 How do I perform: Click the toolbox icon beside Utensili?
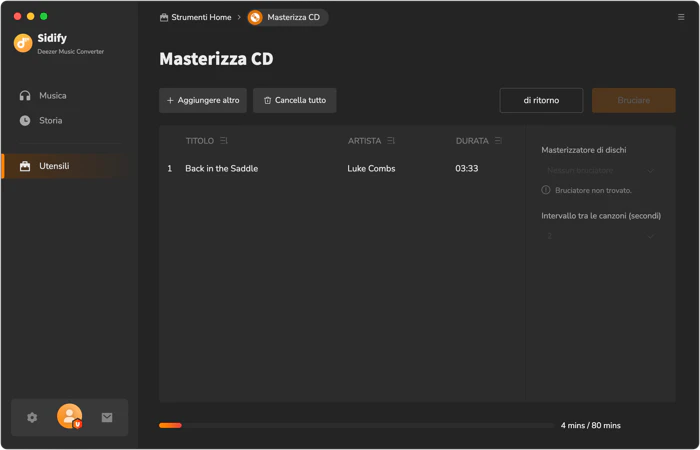pos(25,166)
